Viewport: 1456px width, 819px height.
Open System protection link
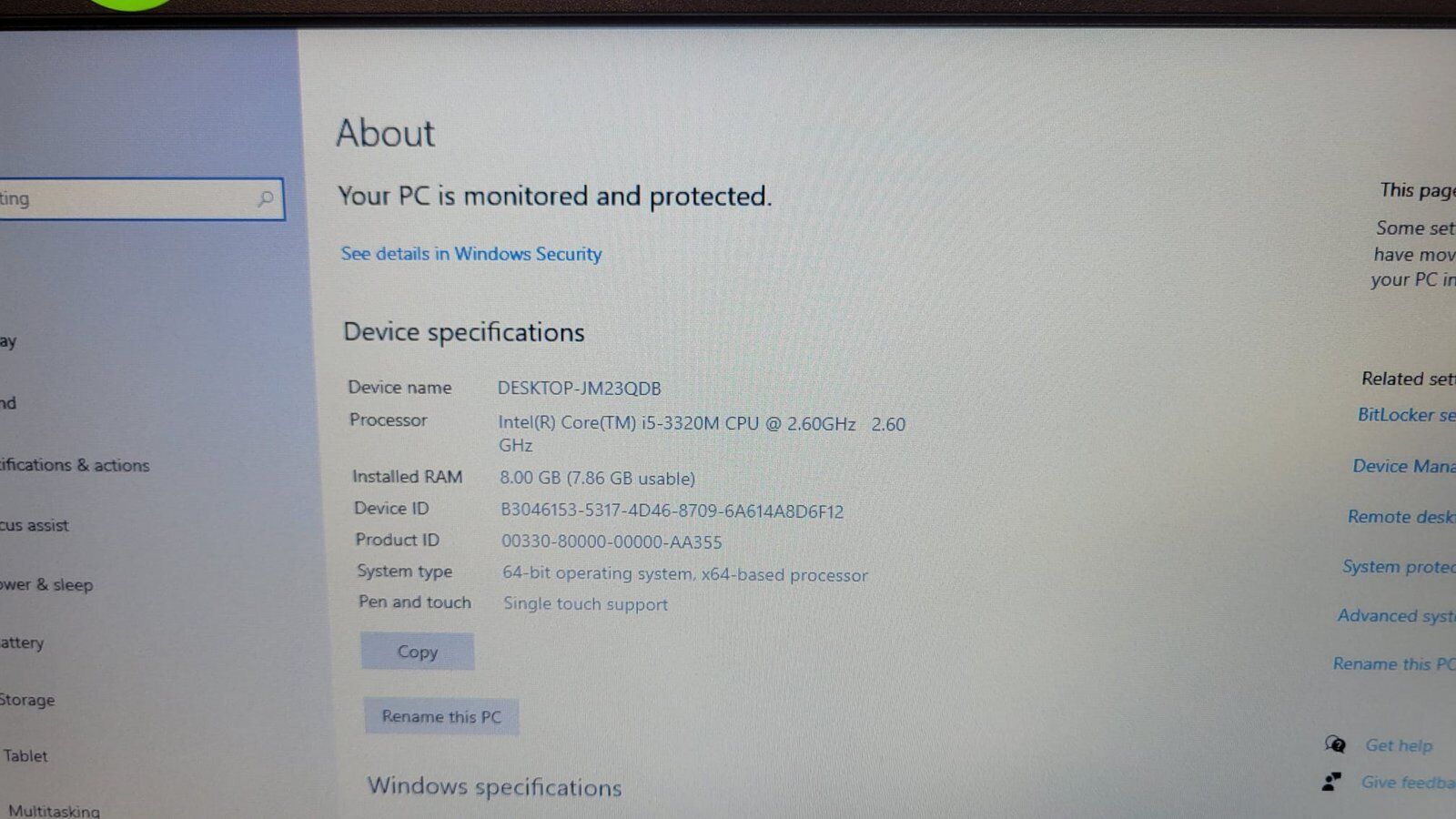[x=1399, y=567]
